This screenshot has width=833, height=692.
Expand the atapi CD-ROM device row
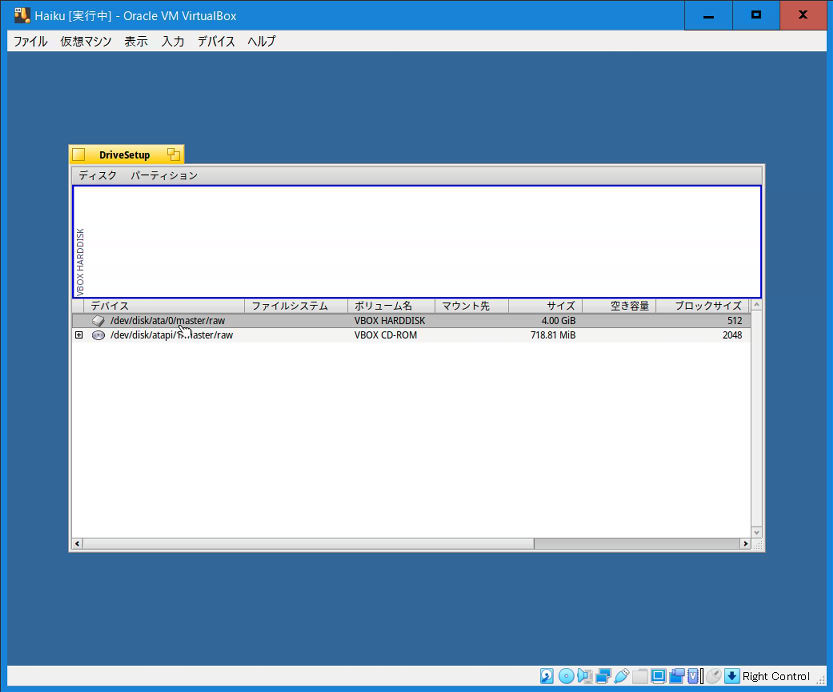point(79,335)
